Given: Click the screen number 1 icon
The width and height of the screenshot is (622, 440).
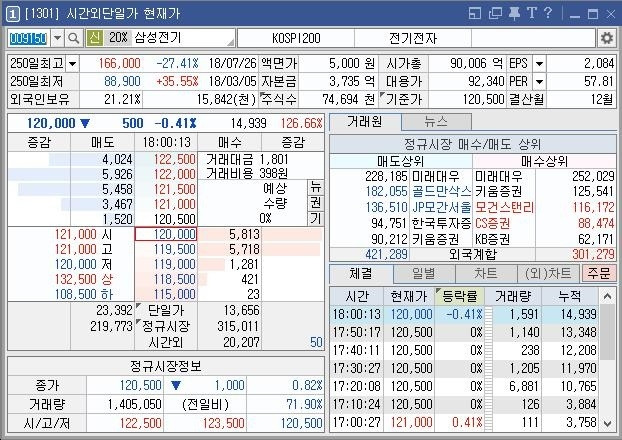Looking at the screenshot, I should 11,12.
